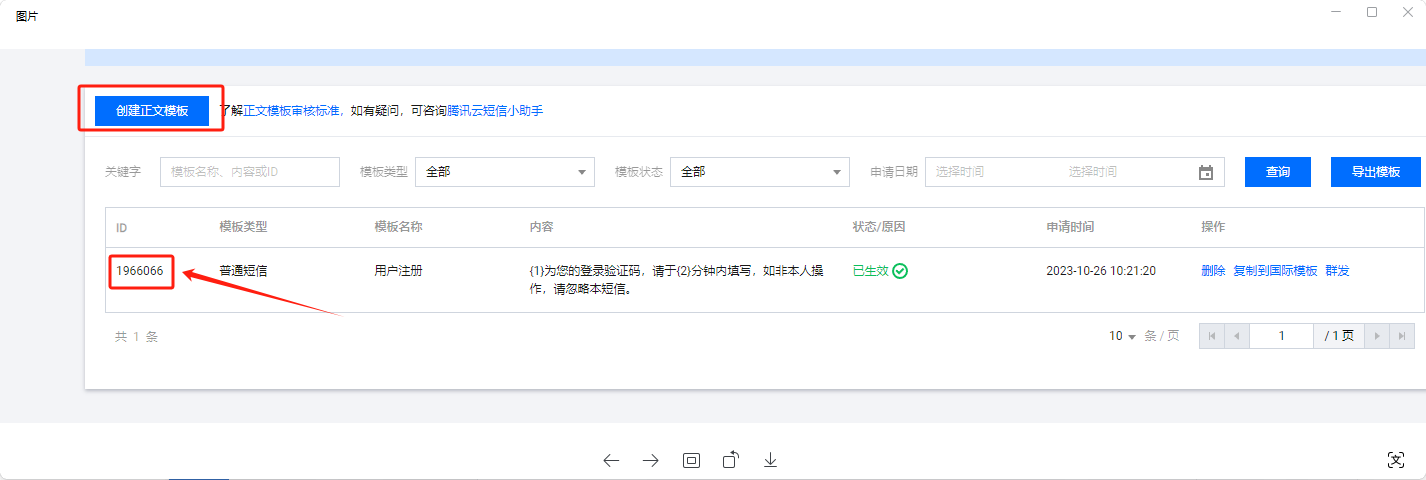Jump to the last page of the table
This screenshot has height=480, width=1426.
click(1403, 336)
